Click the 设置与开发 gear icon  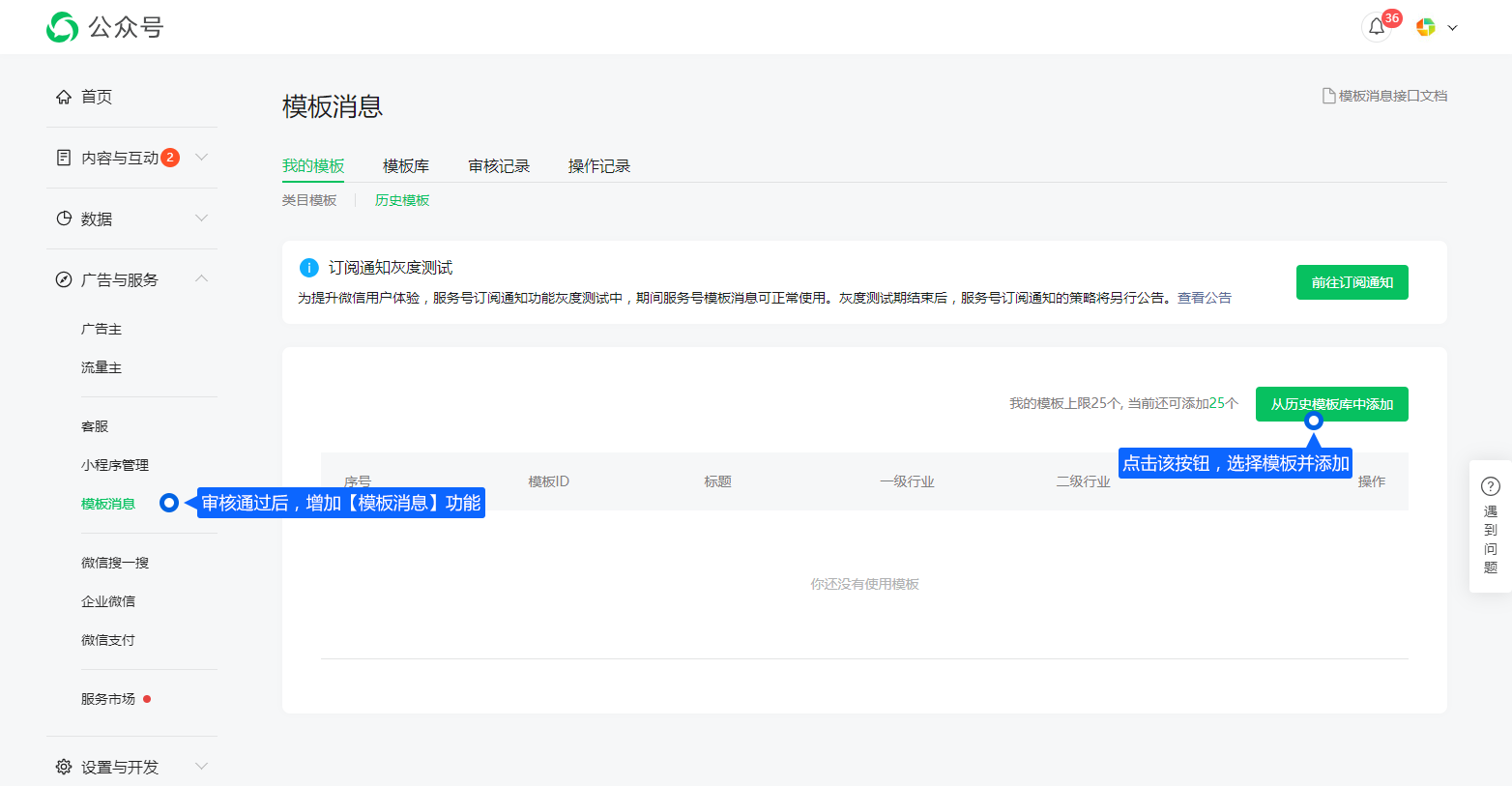[64, 767]
